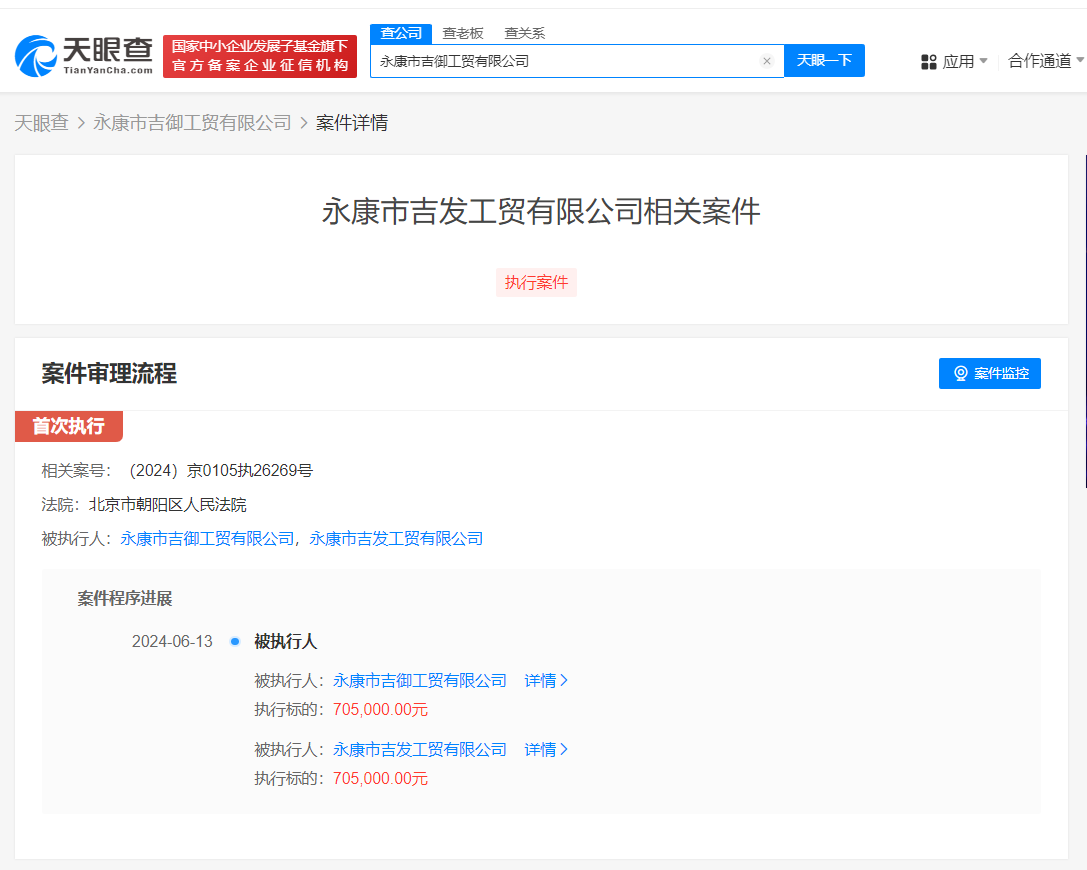Click the monitor icon inside 案件监控 button
The width and height of the screenshot is (1087, 870).
click(961, 373)
